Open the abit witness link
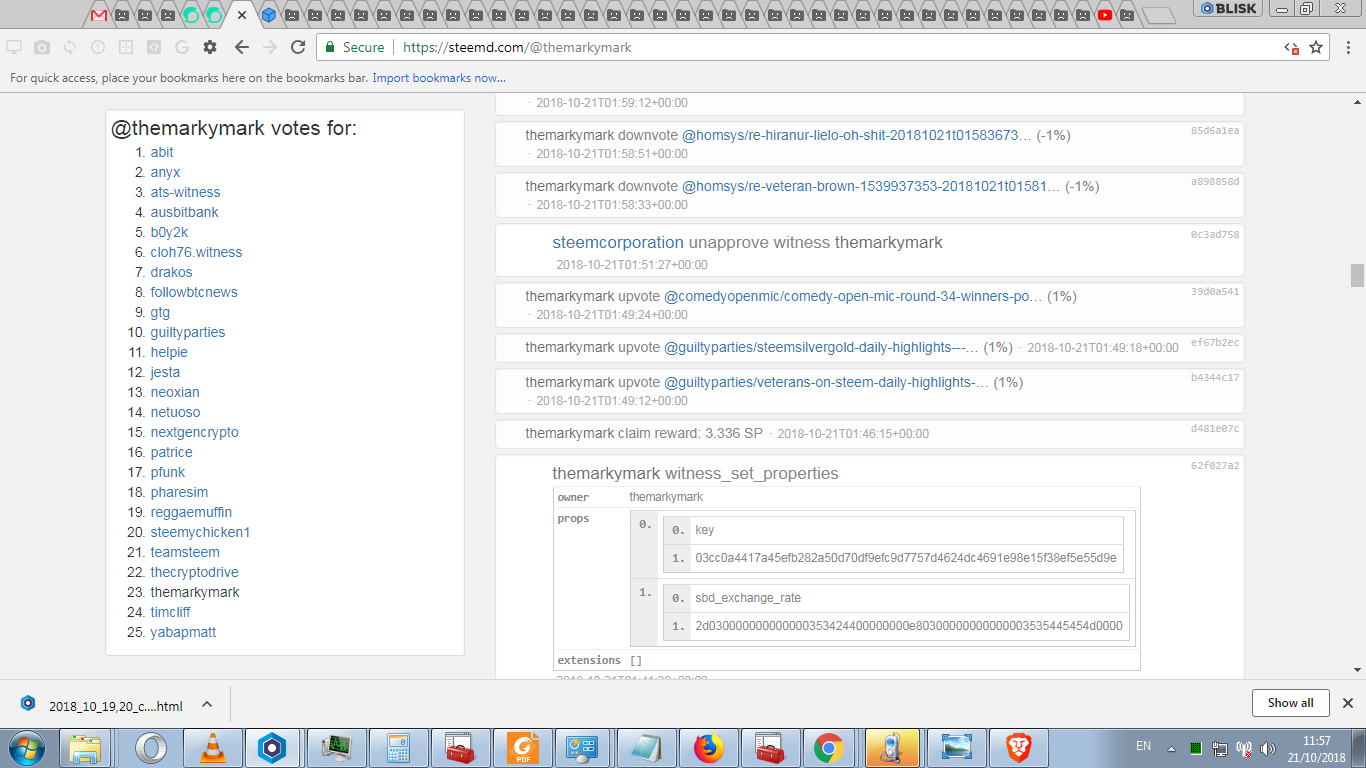The image size is (1366, 768). tap(162, 152)
